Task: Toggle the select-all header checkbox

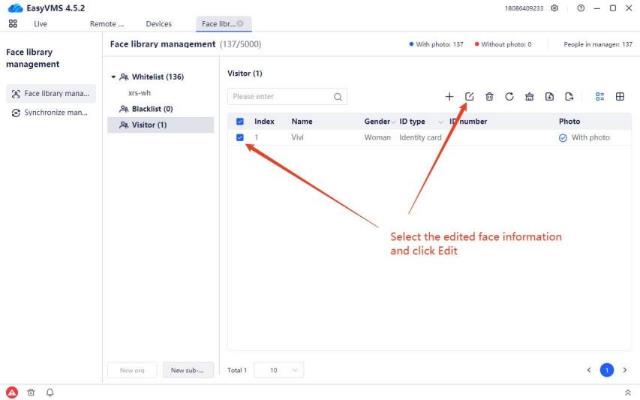Action: coord(240,121)
